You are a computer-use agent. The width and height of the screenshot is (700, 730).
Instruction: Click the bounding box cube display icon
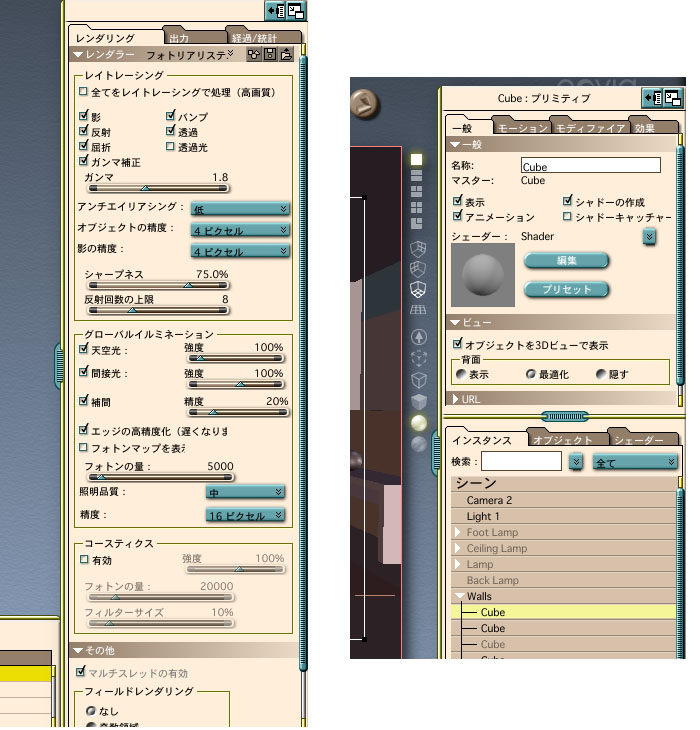pos(419,379)
